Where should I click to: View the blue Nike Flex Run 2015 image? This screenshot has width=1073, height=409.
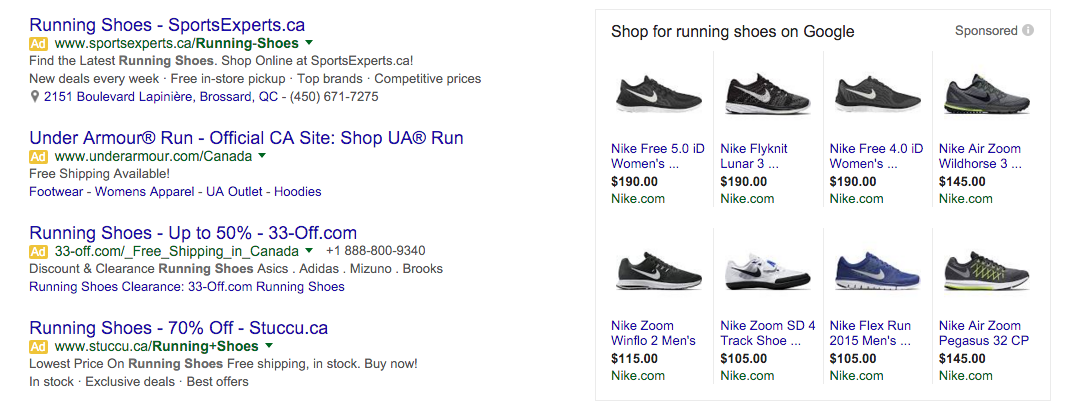pos(873,271)
